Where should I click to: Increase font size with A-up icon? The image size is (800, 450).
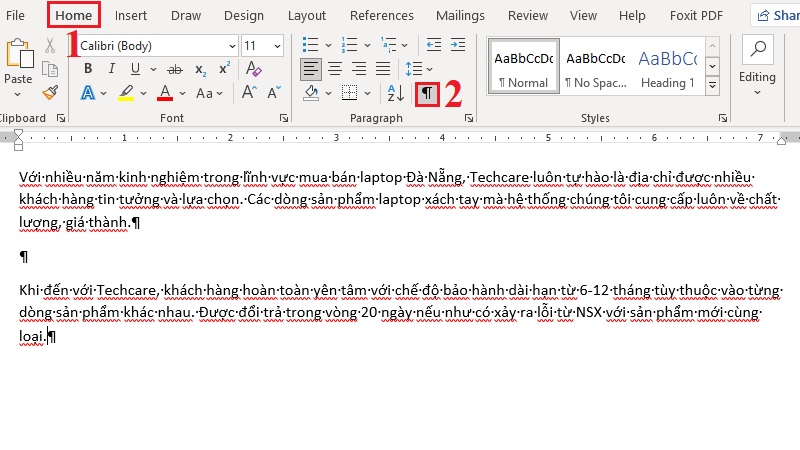249,93
